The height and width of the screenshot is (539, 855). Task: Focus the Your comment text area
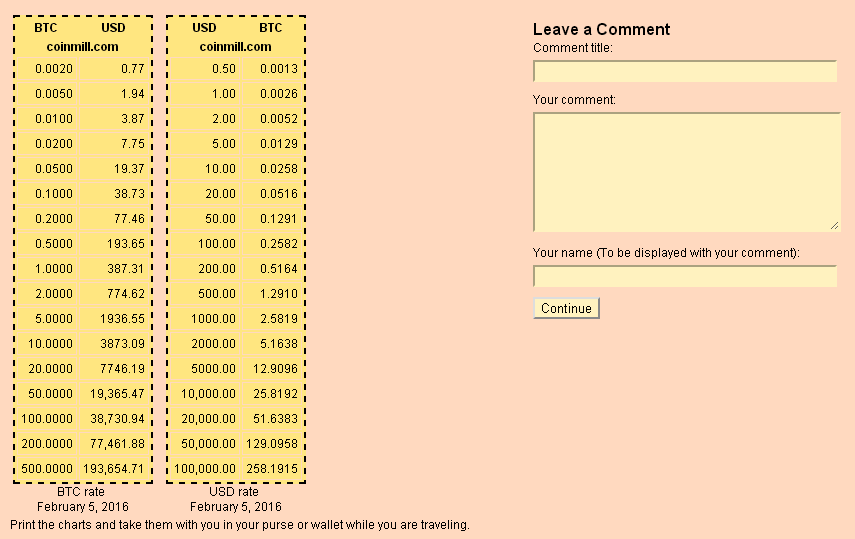click(687, 172)
